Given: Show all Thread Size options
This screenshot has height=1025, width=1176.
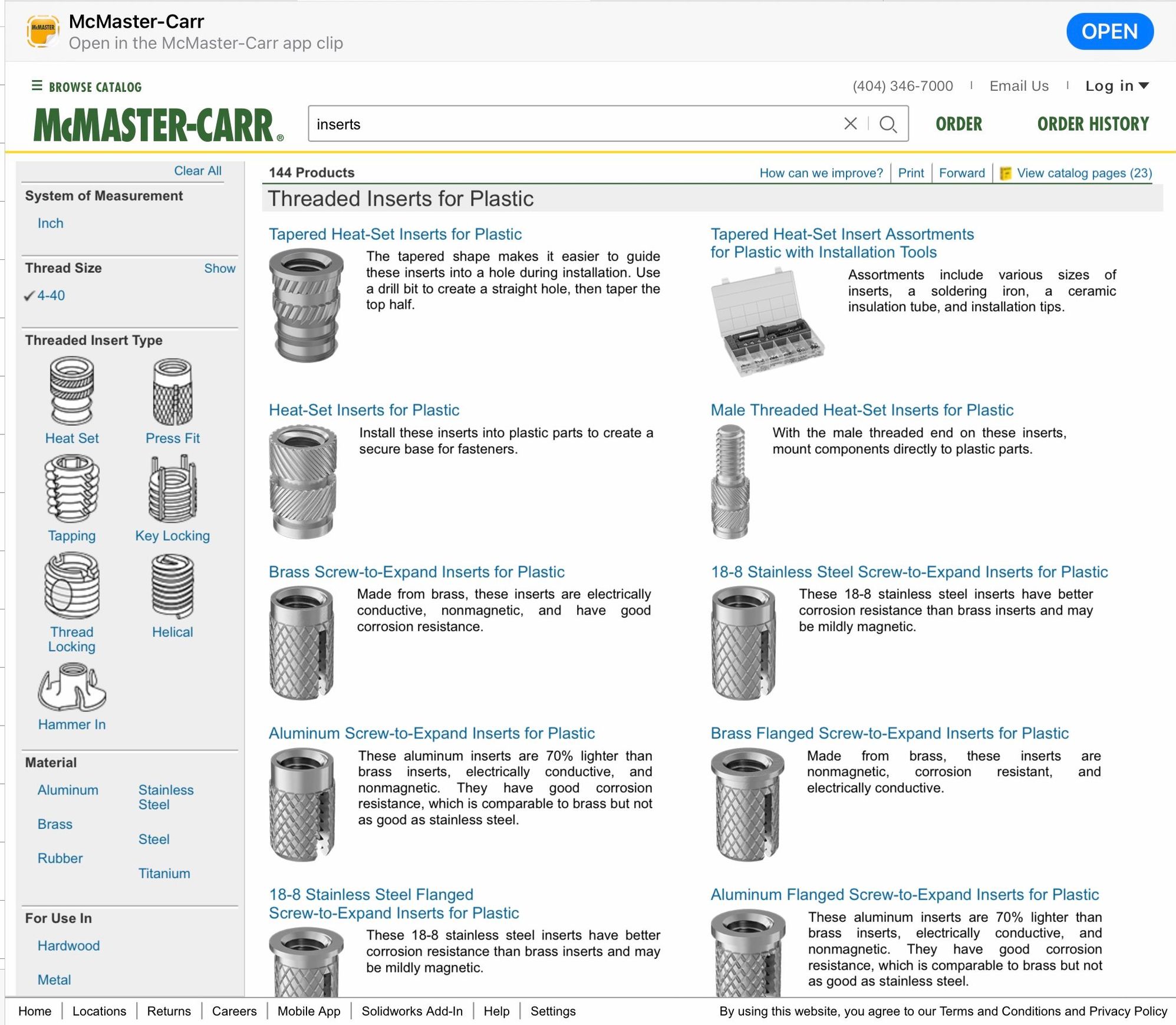Looking at the screenshot, I should [x=219, y=268].
